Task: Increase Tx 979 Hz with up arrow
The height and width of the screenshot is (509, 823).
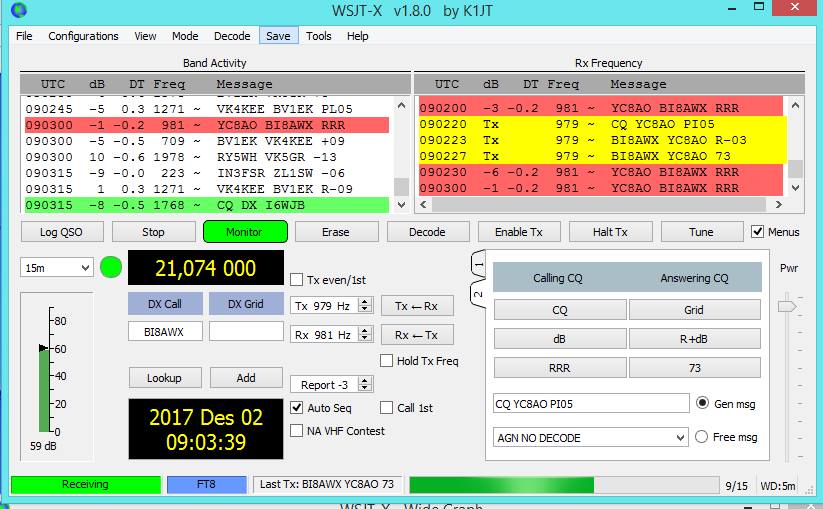Action: (365, 302)
